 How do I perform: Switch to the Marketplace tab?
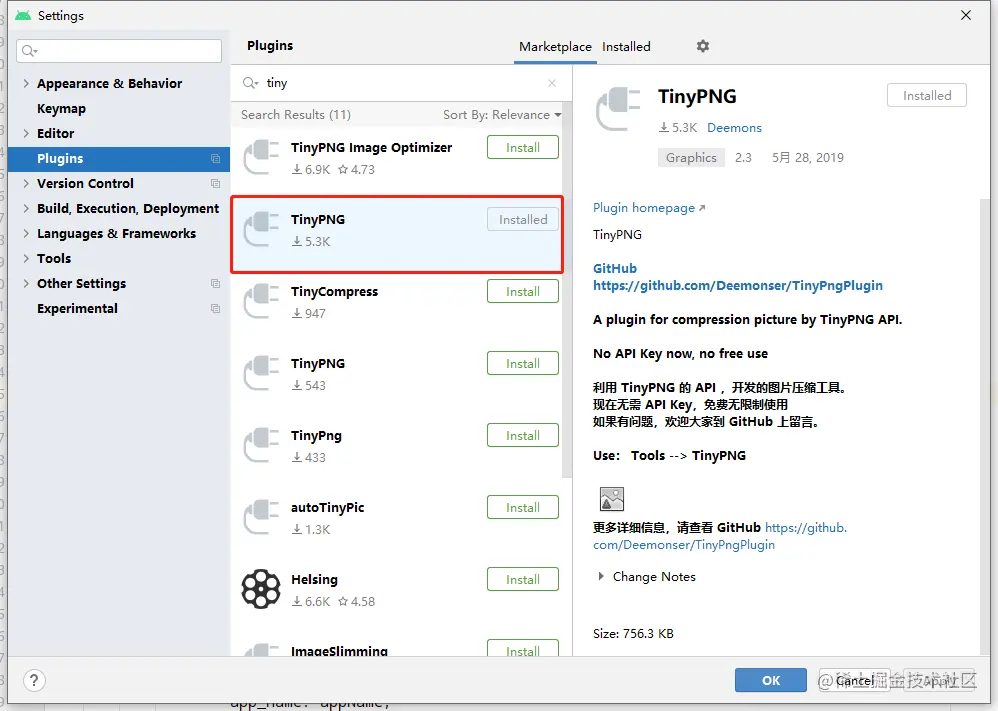pyautogui.click(x=555, y=46)
